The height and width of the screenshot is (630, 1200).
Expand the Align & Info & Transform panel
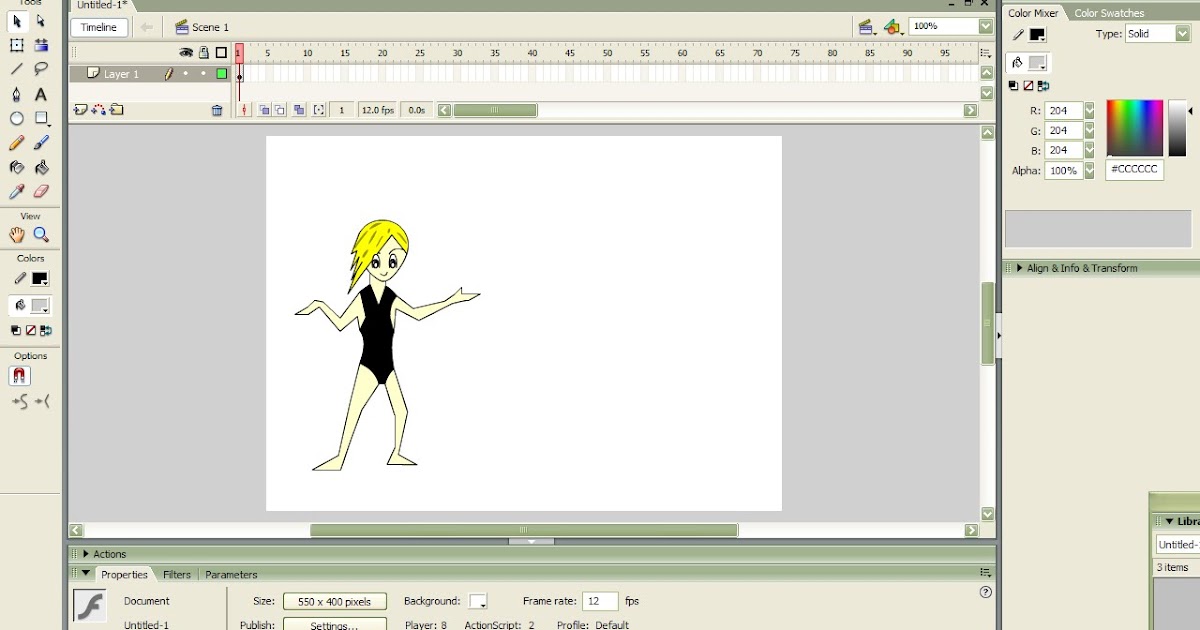pos(1019,268)
